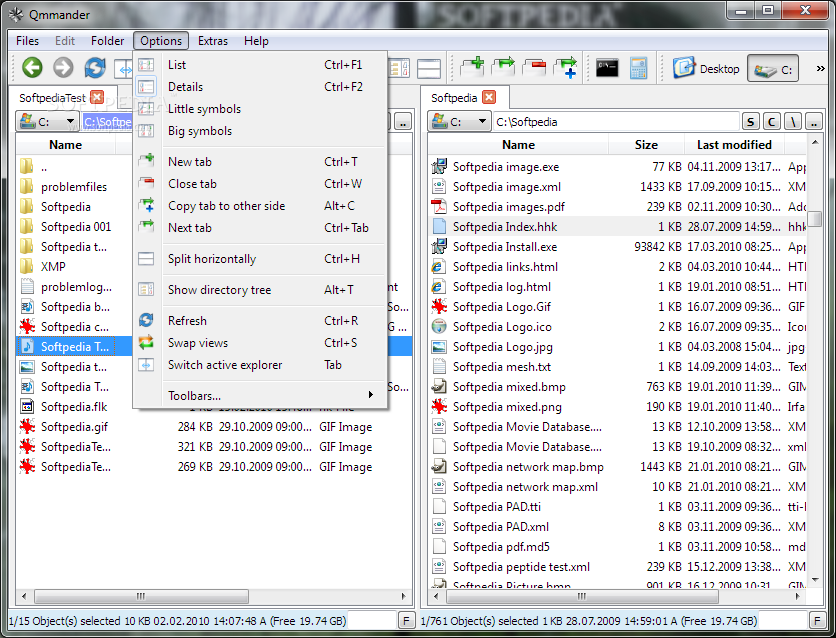The height and width of the screenshot is (638, 836).
Task: Choose Next tab menu entry
Action: (260, 228)
